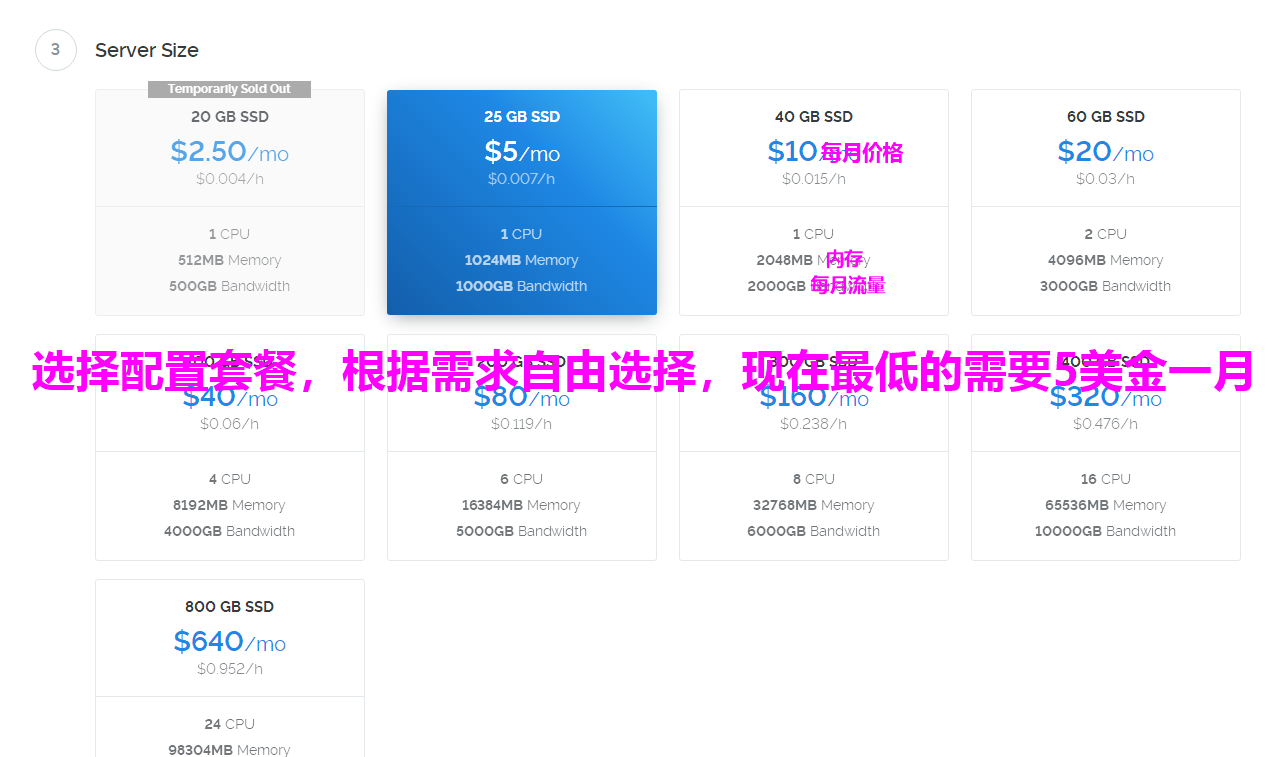The width and height of the screenshot is (1283, 757).
Task: Click the "8192MB Memory" spec line
Action: point(230,505)
